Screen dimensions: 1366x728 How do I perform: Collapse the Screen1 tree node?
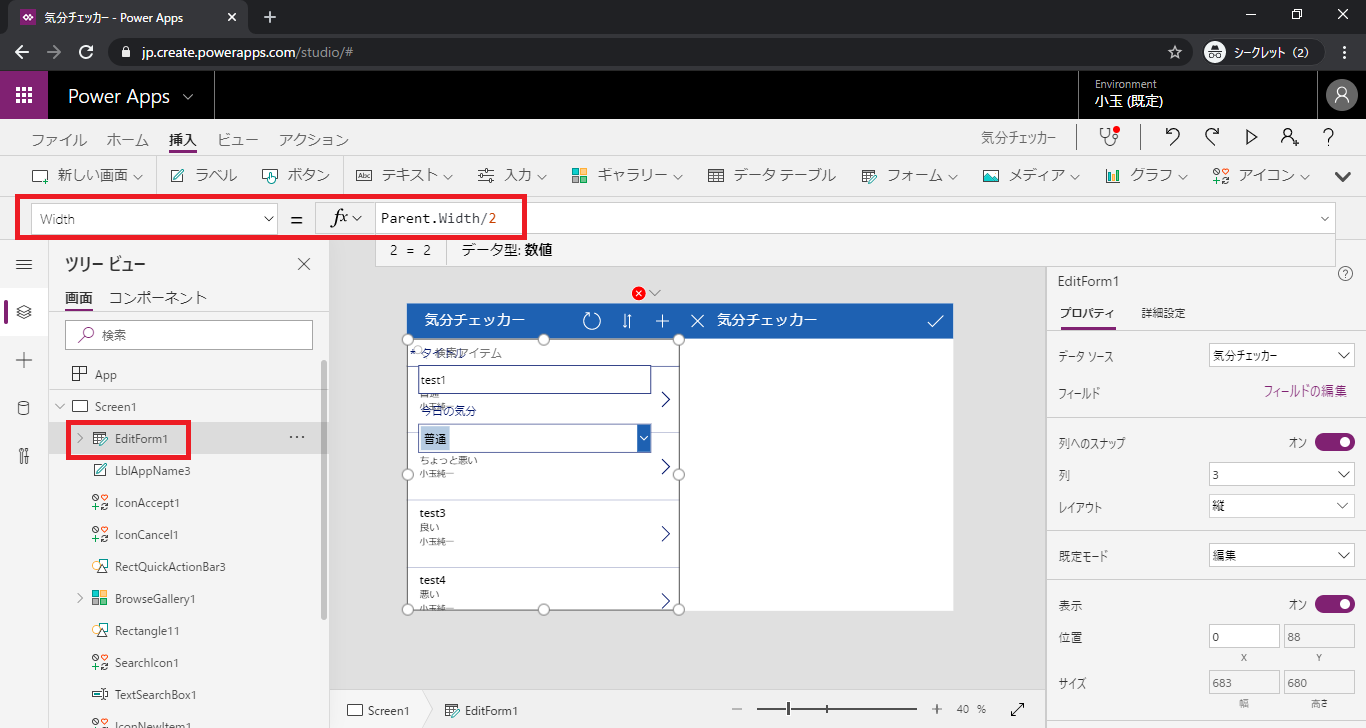pyautogui.click(x=60, y=406)
